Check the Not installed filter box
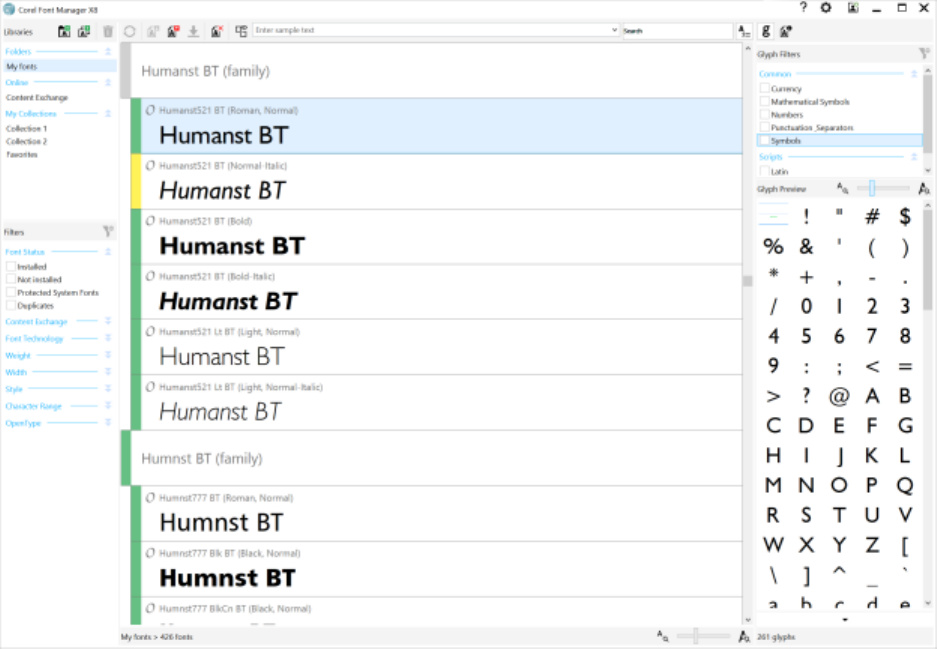The height and width of the screenshot is (649, 937). (x=11, y=279)
